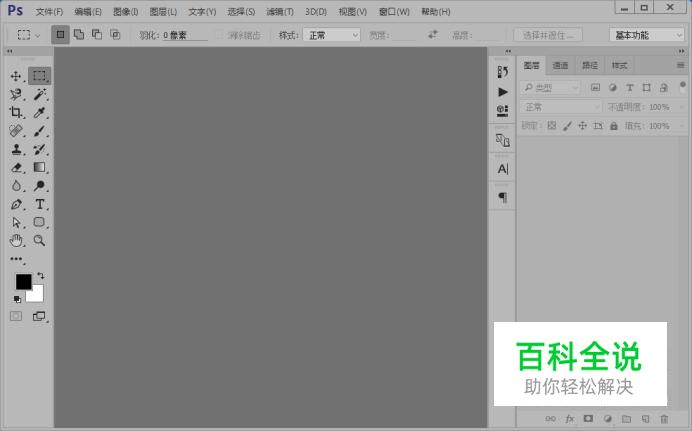Screen dimensions: 692x431
Task: Click the feather value input field
Action: [x=185, y=35]
